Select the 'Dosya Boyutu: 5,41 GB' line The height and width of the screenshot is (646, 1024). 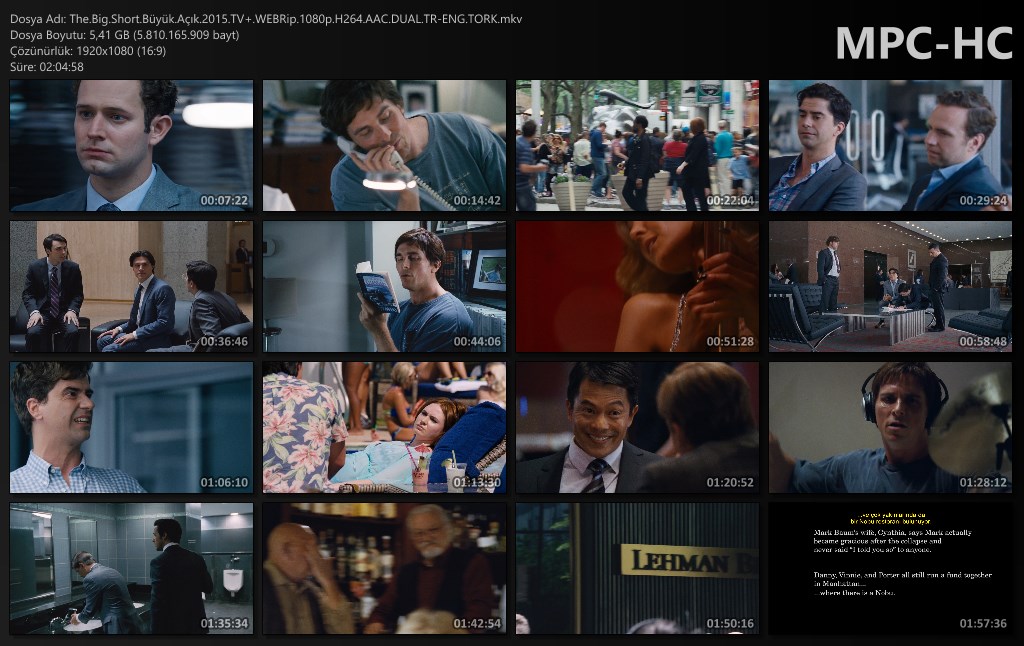(x=125, y=35)
